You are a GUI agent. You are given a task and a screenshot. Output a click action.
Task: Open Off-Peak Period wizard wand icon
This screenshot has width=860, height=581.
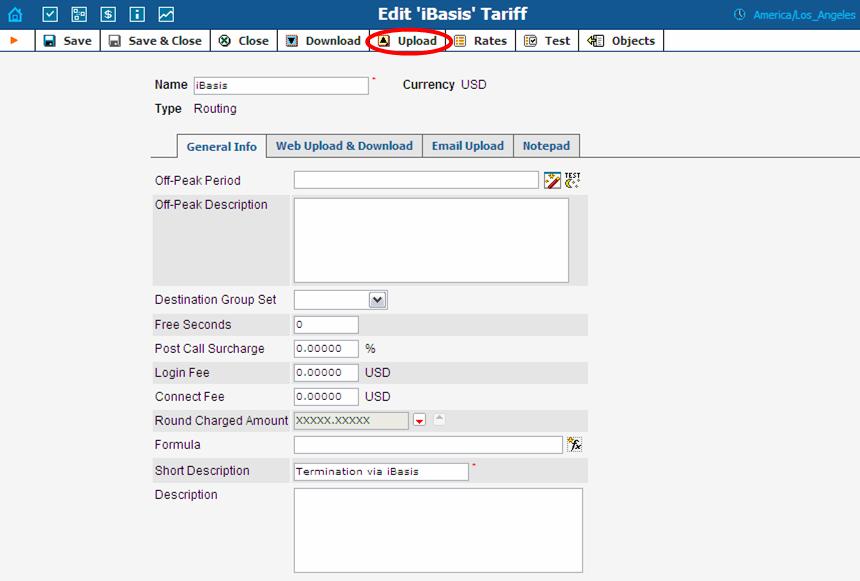552,180
